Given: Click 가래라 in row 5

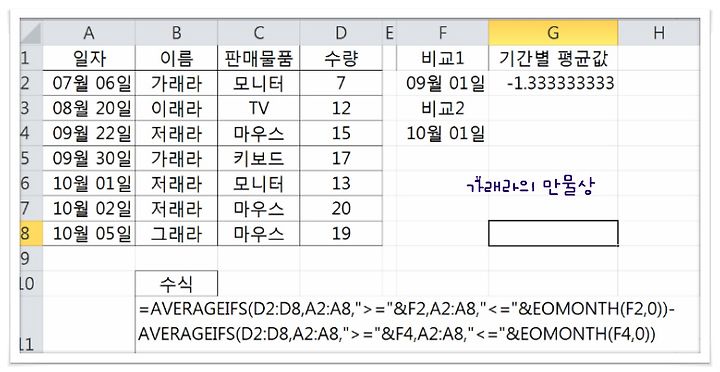Looking at the screenshot, I should (176, 158).
